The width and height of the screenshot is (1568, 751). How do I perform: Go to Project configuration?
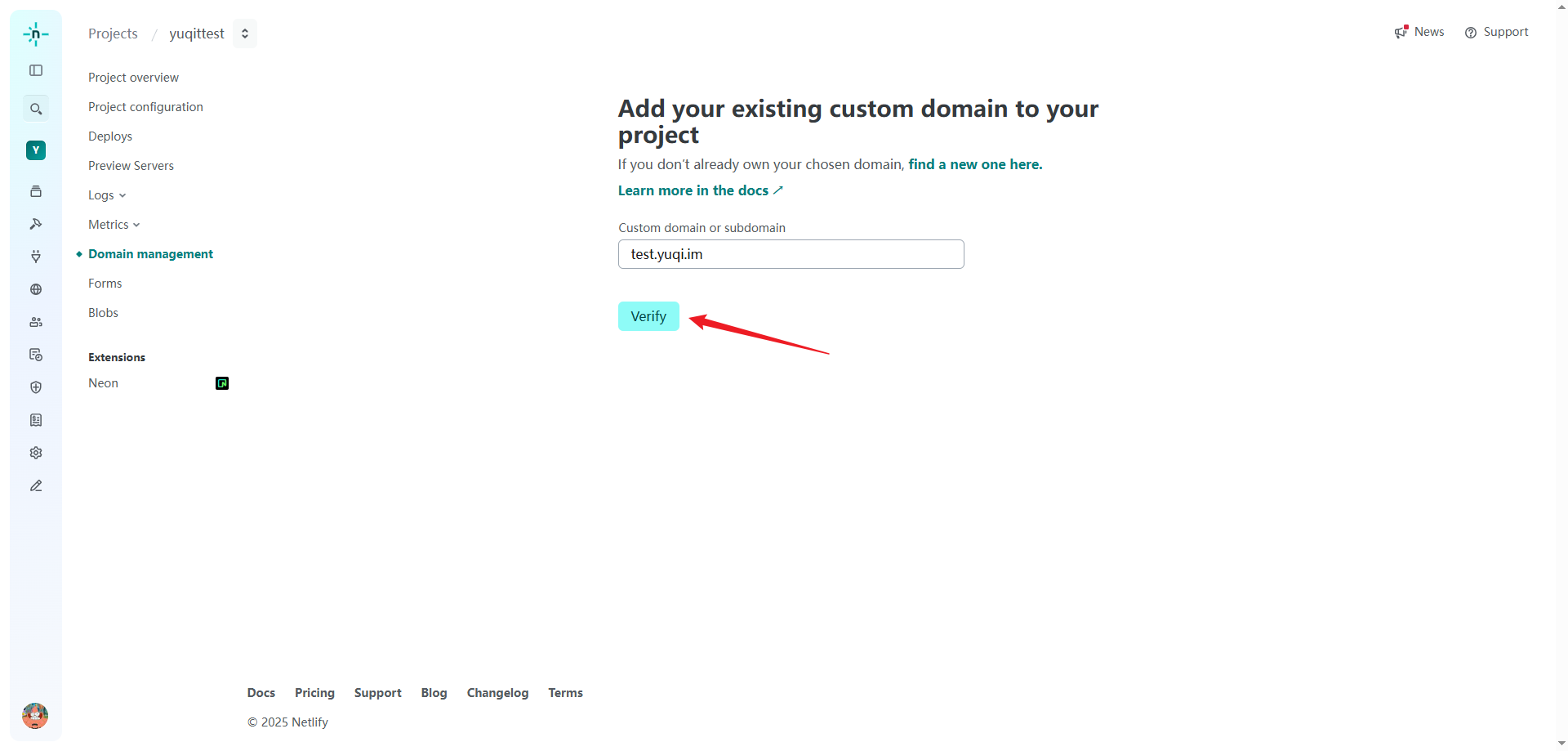point(145,107)
